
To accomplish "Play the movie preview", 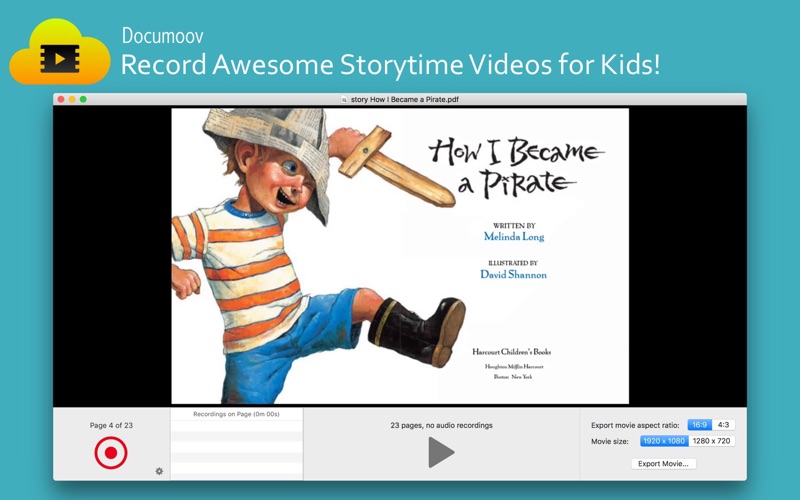I will (x=441, y=452).
